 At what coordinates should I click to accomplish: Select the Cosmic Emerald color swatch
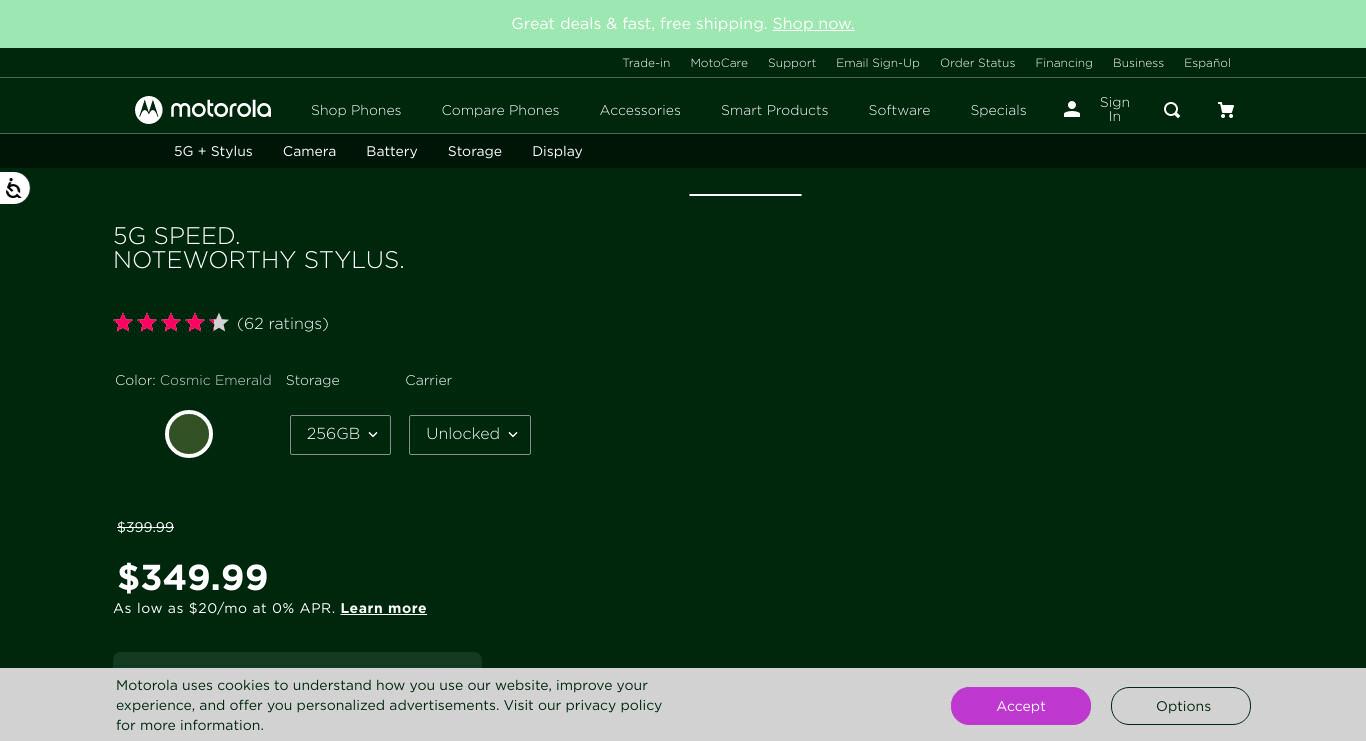click(x=189, y=434)
